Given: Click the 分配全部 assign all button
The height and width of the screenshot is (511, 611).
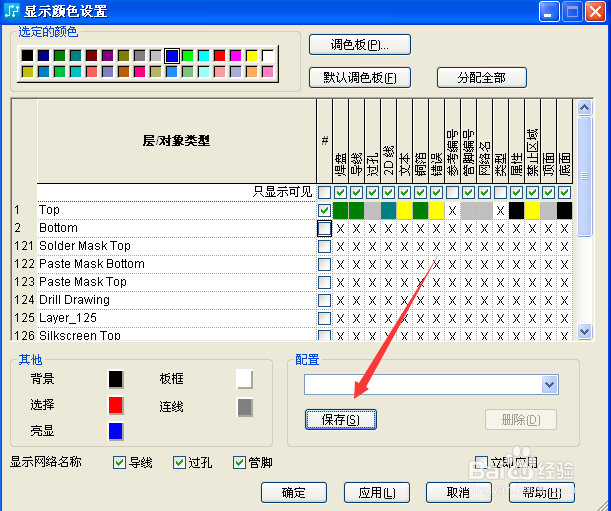Looking at the screenshot, I should tap(481, 78).
